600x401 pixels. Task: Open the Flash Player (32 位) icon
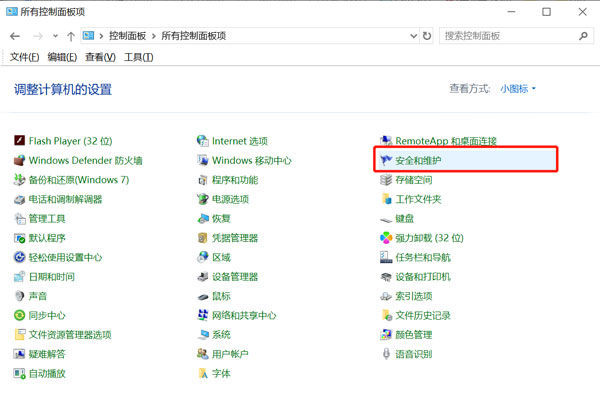coord(20,141)
